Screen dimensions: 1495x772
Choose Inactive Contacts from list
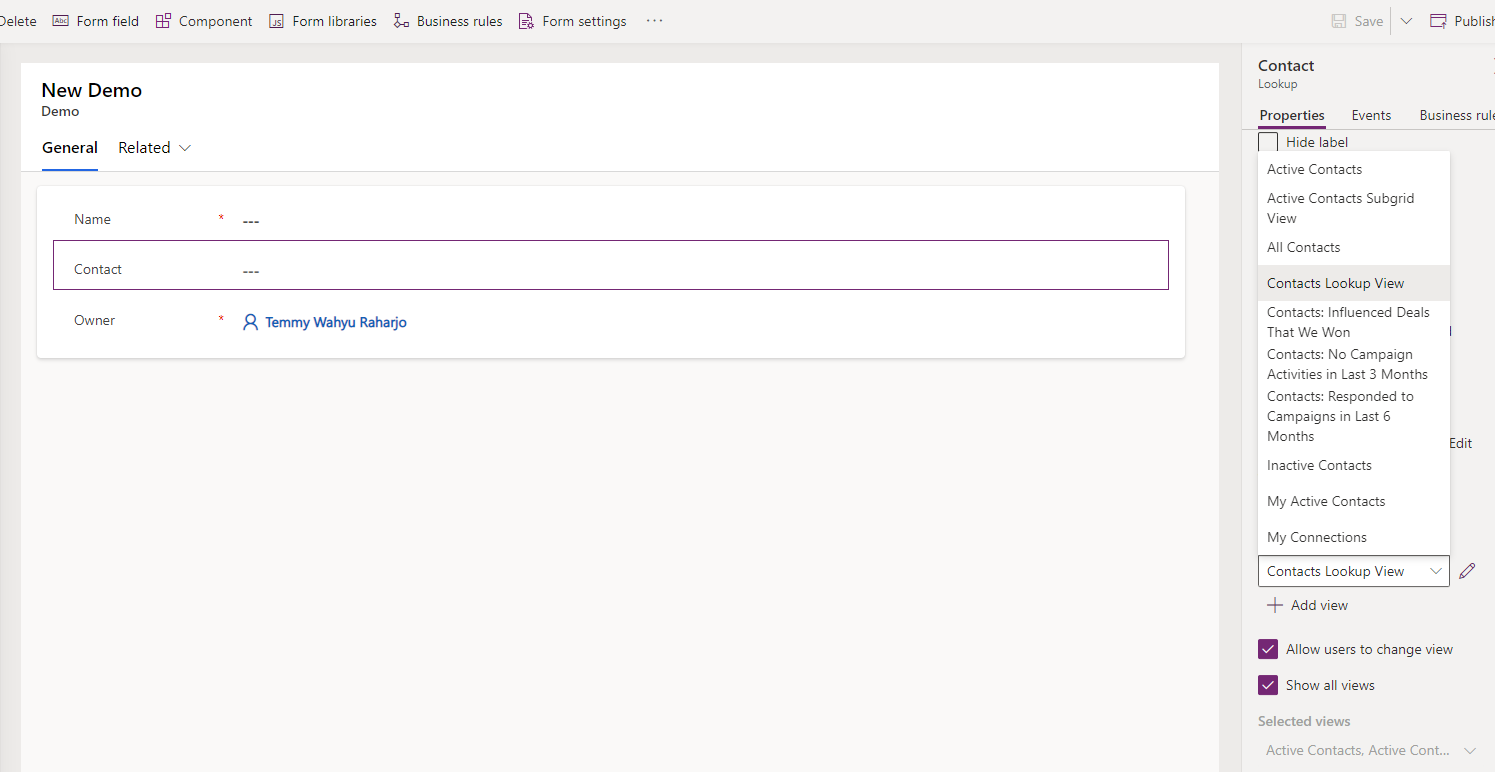pyautogui.click(x=1353, y=465)
